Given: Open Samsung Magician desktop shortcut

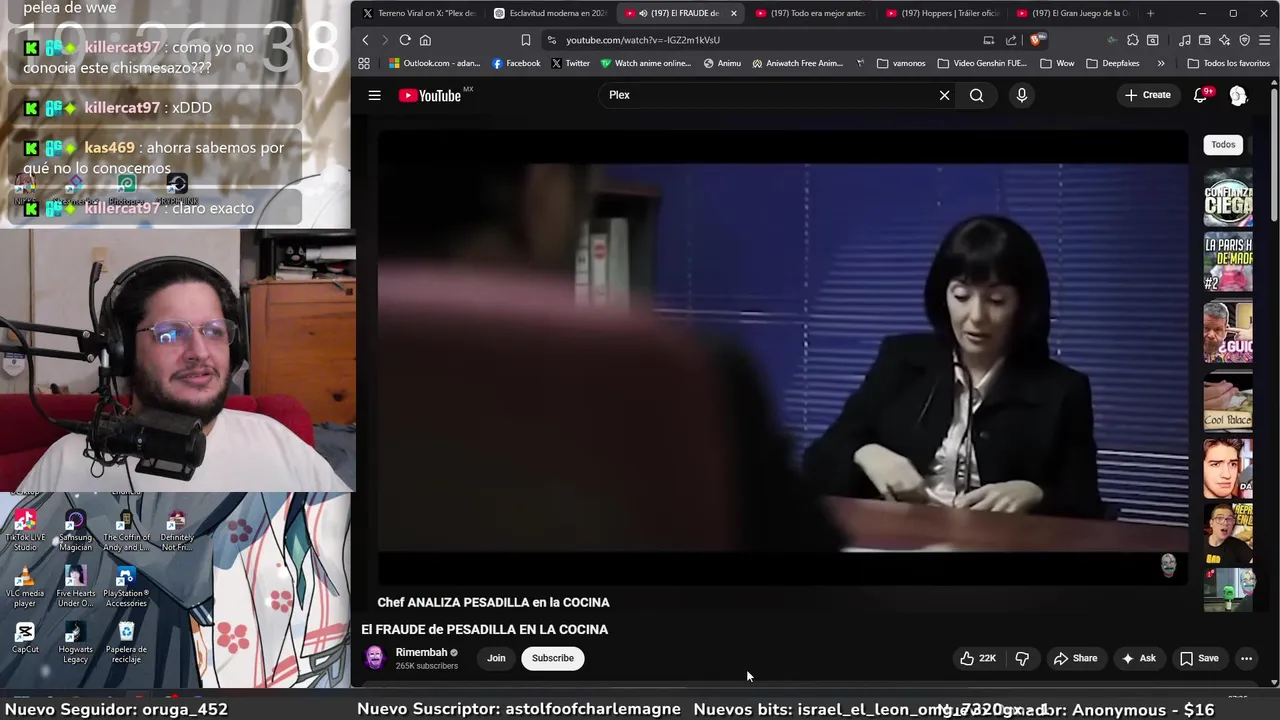Looking at the screenshot, I should (x=75, y=531).
